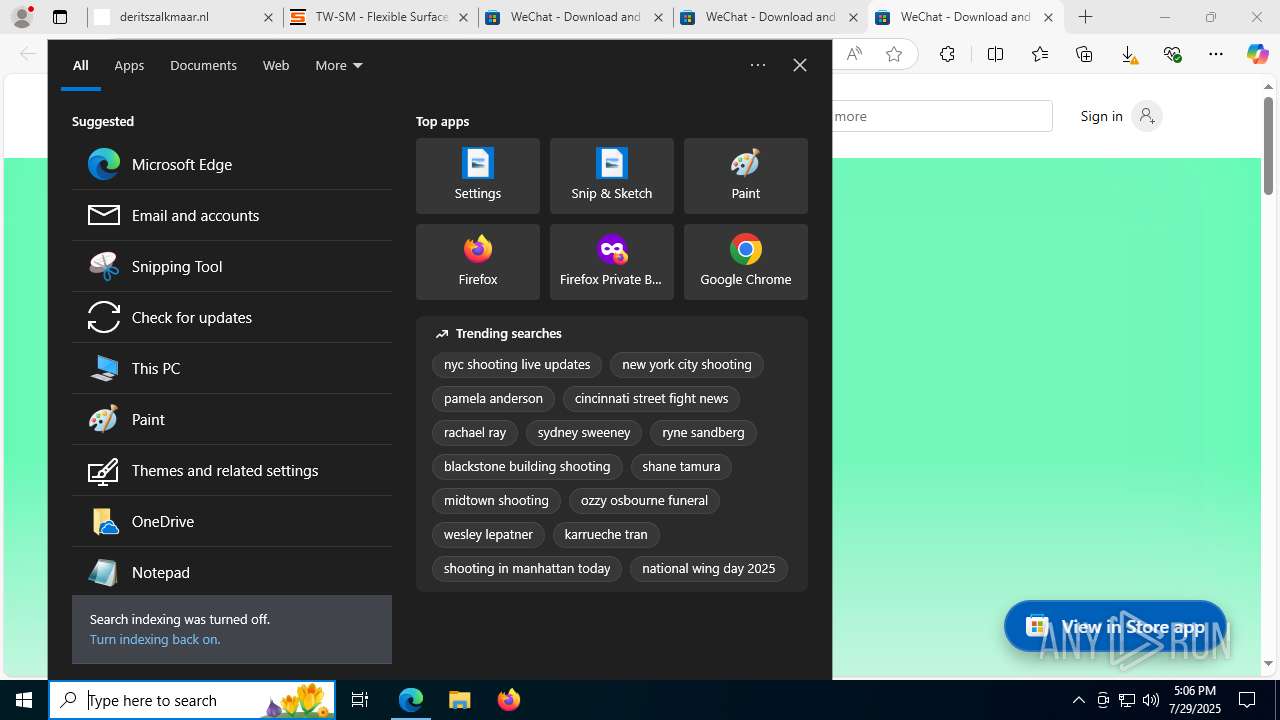Open Themes and related settings

point(231,470)
